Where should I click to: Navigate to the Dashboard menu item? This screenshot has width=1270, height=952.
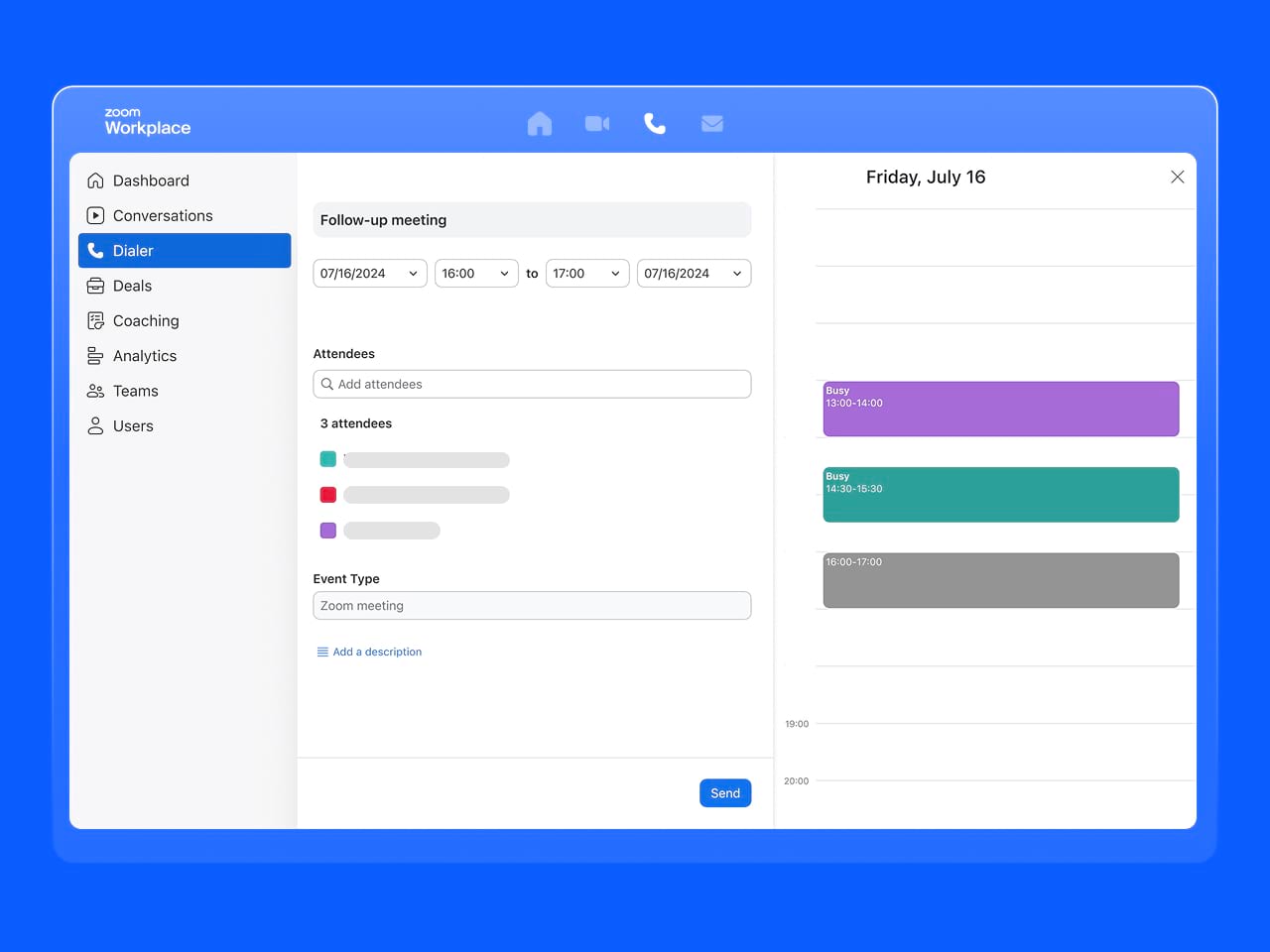(151, 180)
